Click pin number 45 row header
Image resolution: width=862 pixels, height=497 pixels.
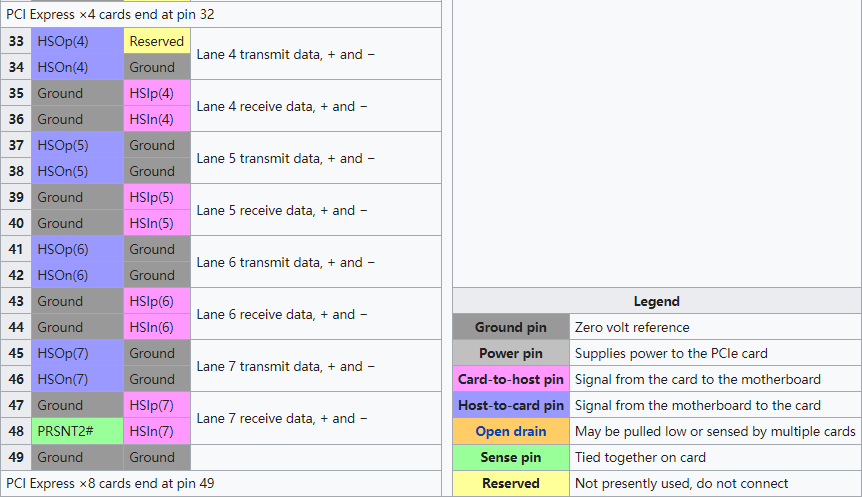16,353
